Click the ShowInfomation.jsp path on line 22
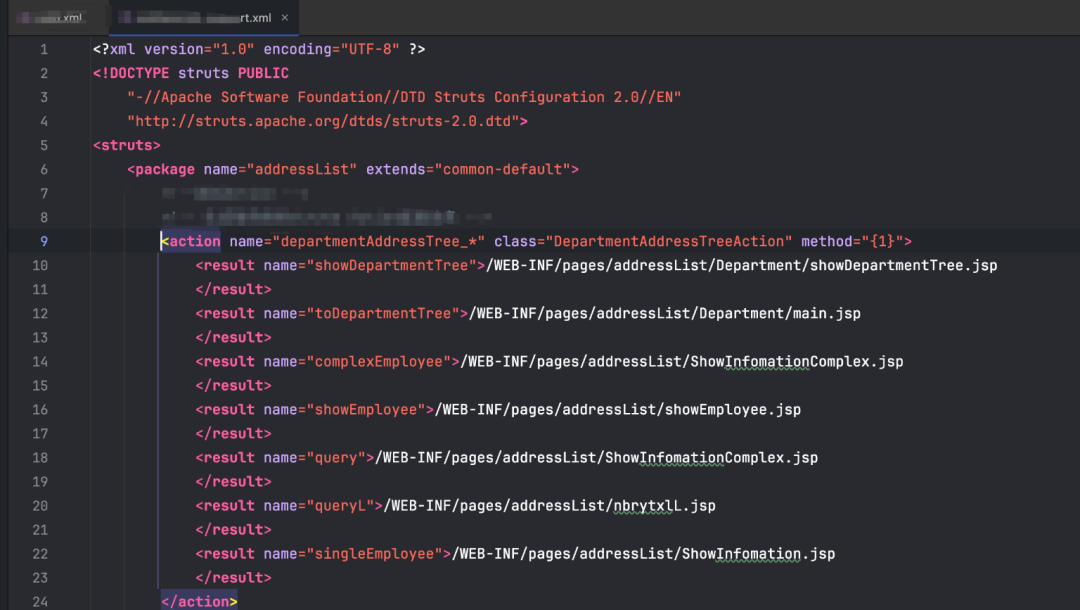 pyautogui.click(x=643, y=555)
